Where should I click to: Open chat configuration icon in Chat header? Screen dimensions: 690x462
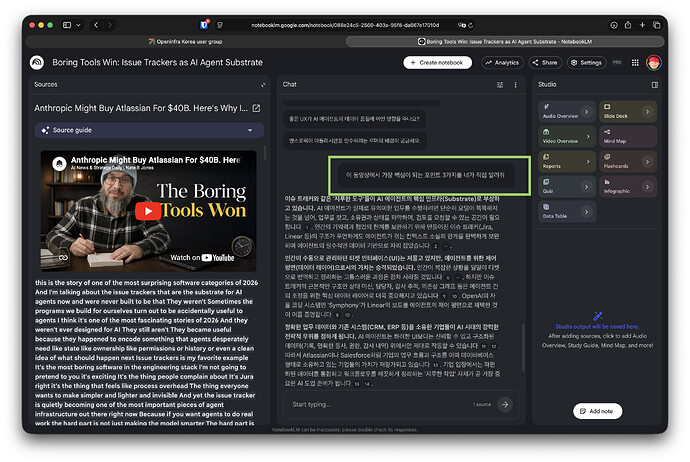coord(500,84)
